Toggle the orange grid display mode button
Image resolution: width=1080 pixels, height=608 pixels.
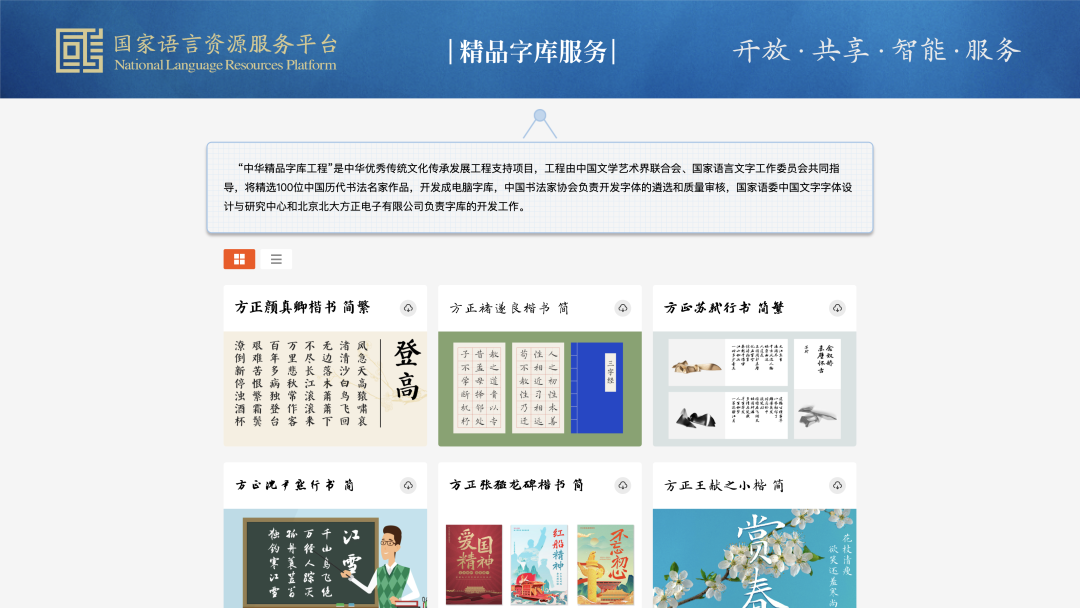(239, 258)
